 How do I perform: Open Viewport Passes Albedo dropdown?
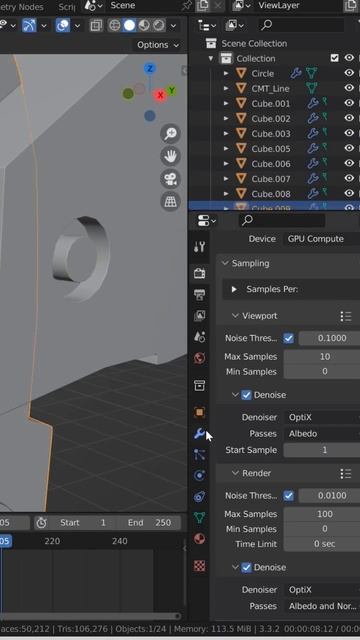point(322,433)
